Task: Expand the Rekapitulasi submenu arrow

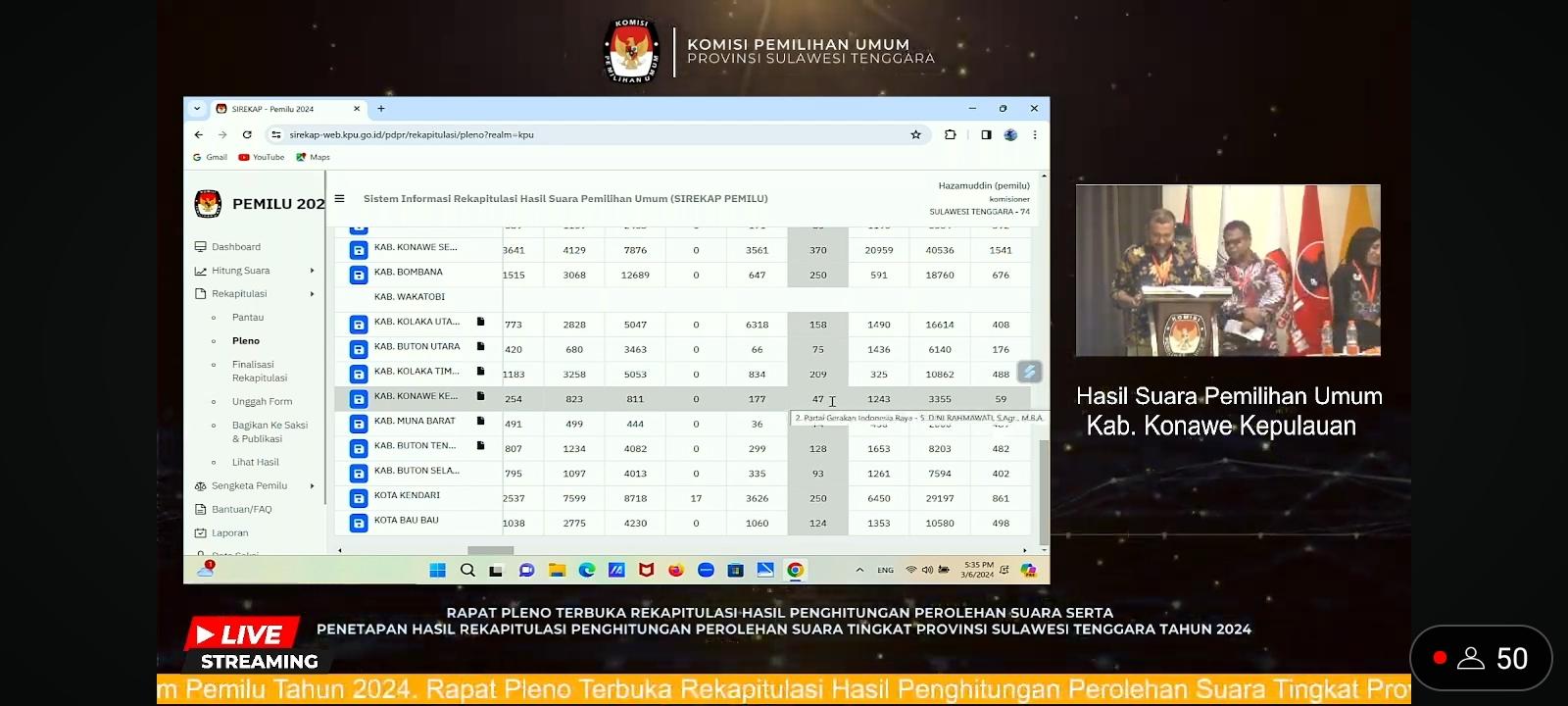Action: click(x=313, y=294)
